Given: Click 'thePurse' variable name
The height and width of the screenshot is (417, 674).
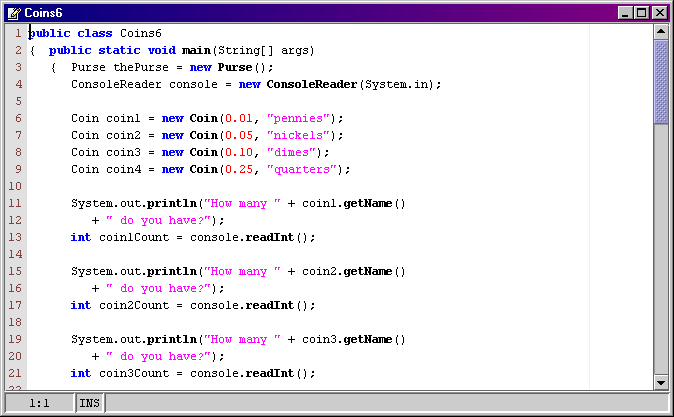Looking at the screenshot, I should click(141, 67).
